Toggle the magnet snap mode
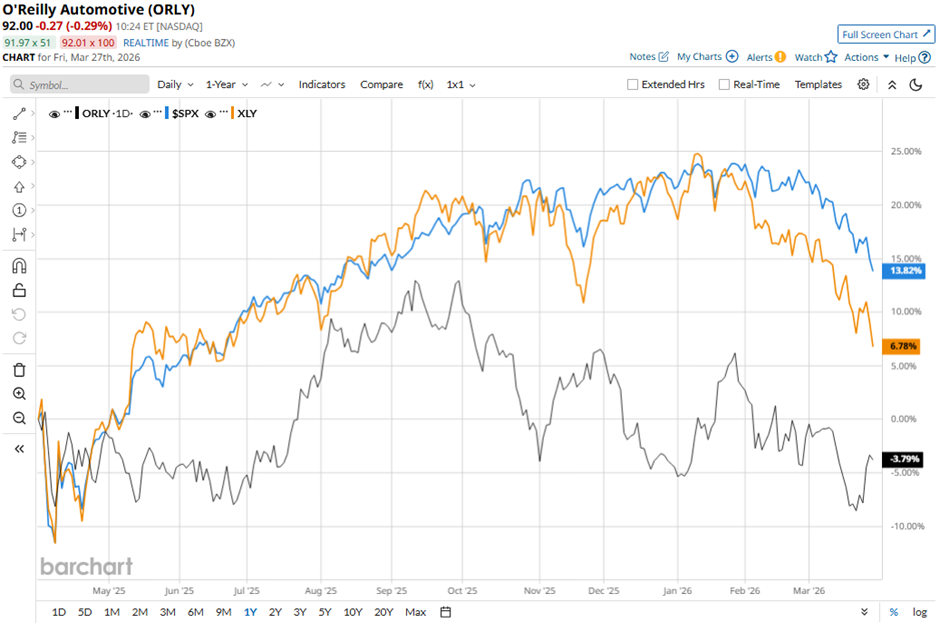The height and width of the screenshot is (623, 940). 19,266
